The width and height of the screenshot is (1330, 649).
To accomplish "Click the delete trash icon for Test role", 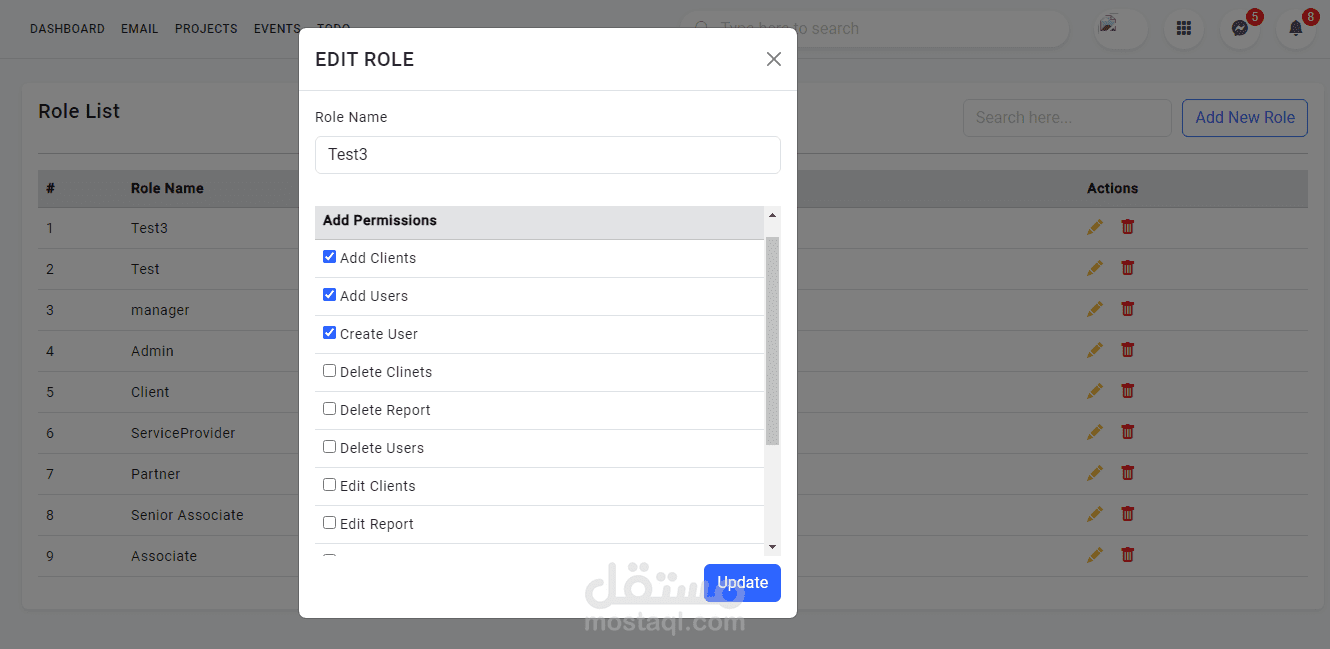I will click(x=1127, y=268).
